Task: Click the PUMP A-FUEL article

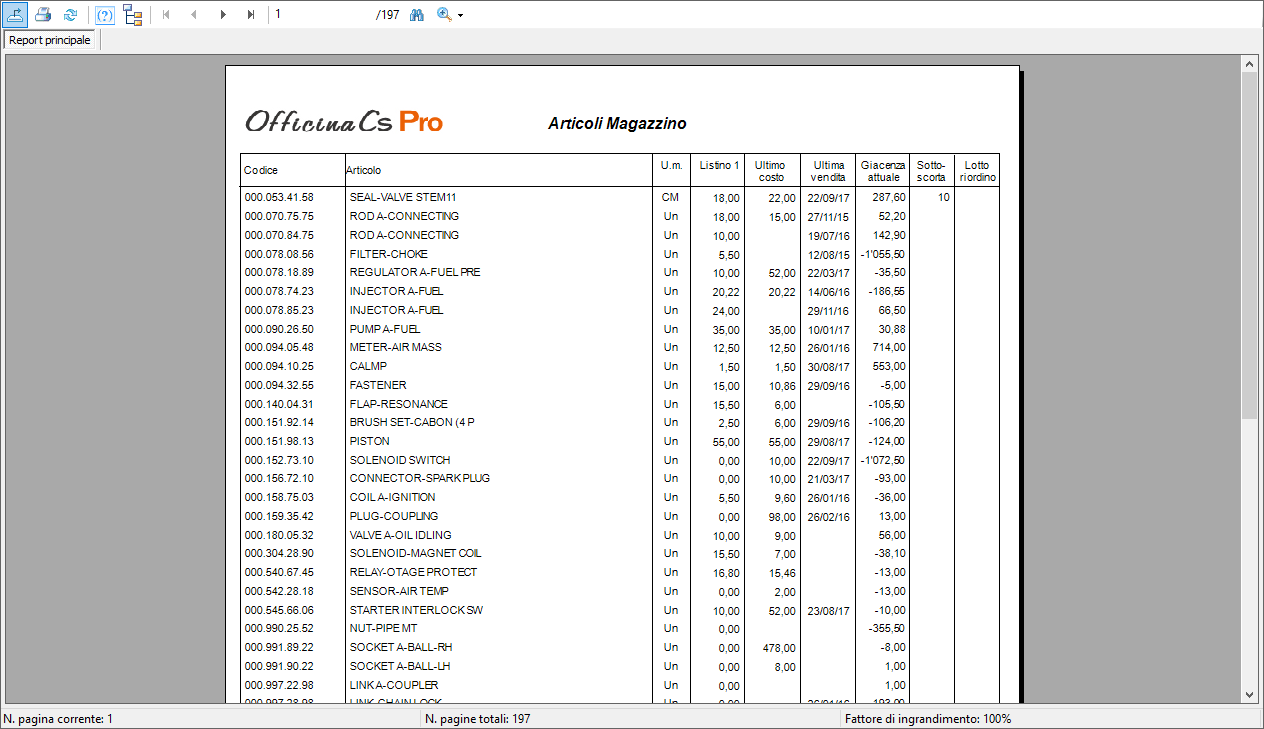Action: [385, 329]
